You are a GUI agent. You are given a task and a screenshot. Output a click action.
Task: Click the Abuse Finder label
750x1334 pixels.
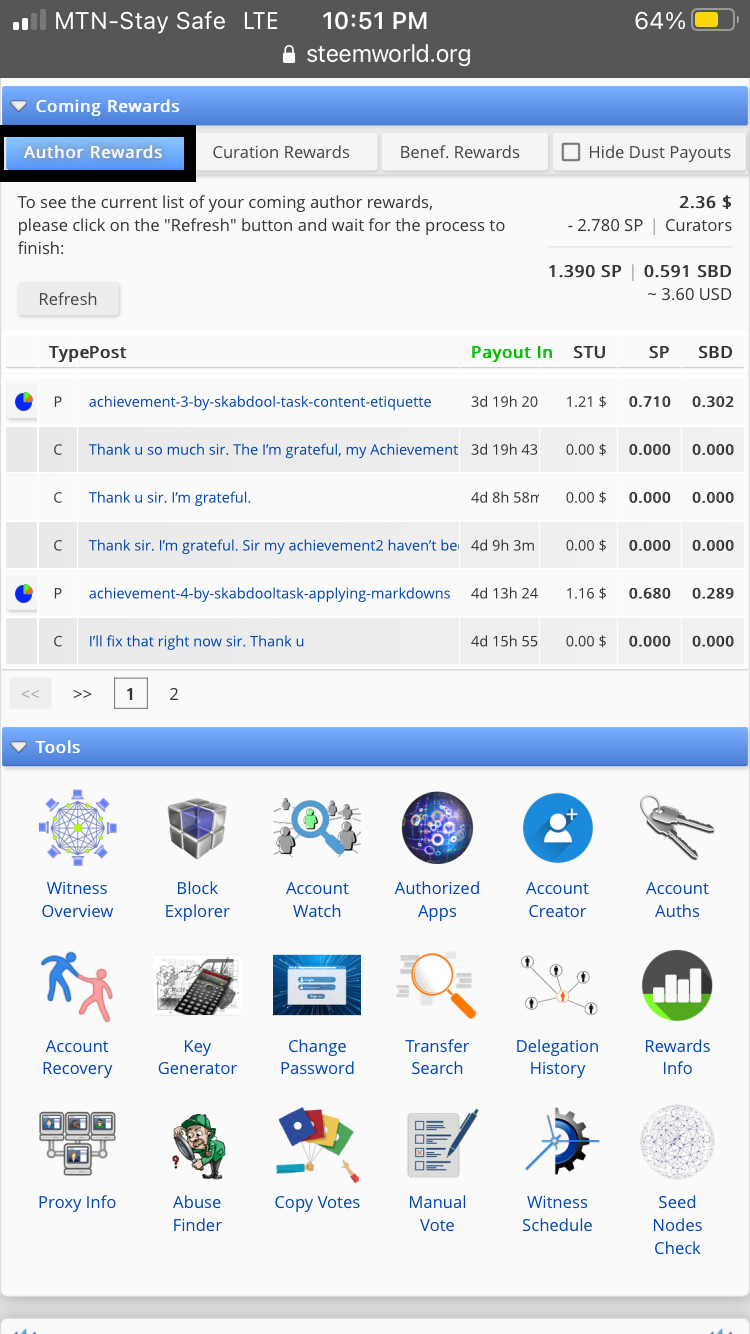(x=197, y=1214)
